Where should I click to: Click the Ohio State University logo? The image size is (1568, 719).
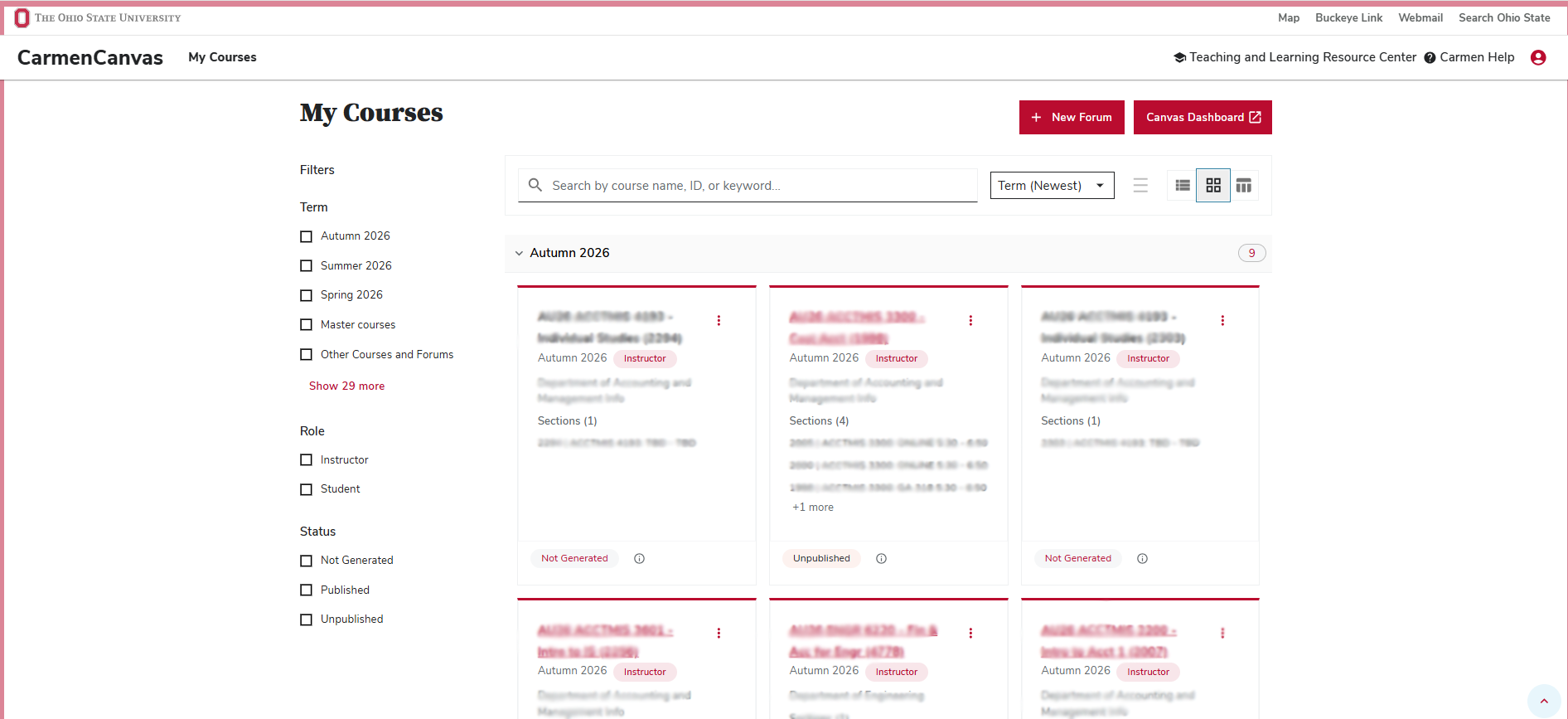pyautogui.click(x=98, y=17)
